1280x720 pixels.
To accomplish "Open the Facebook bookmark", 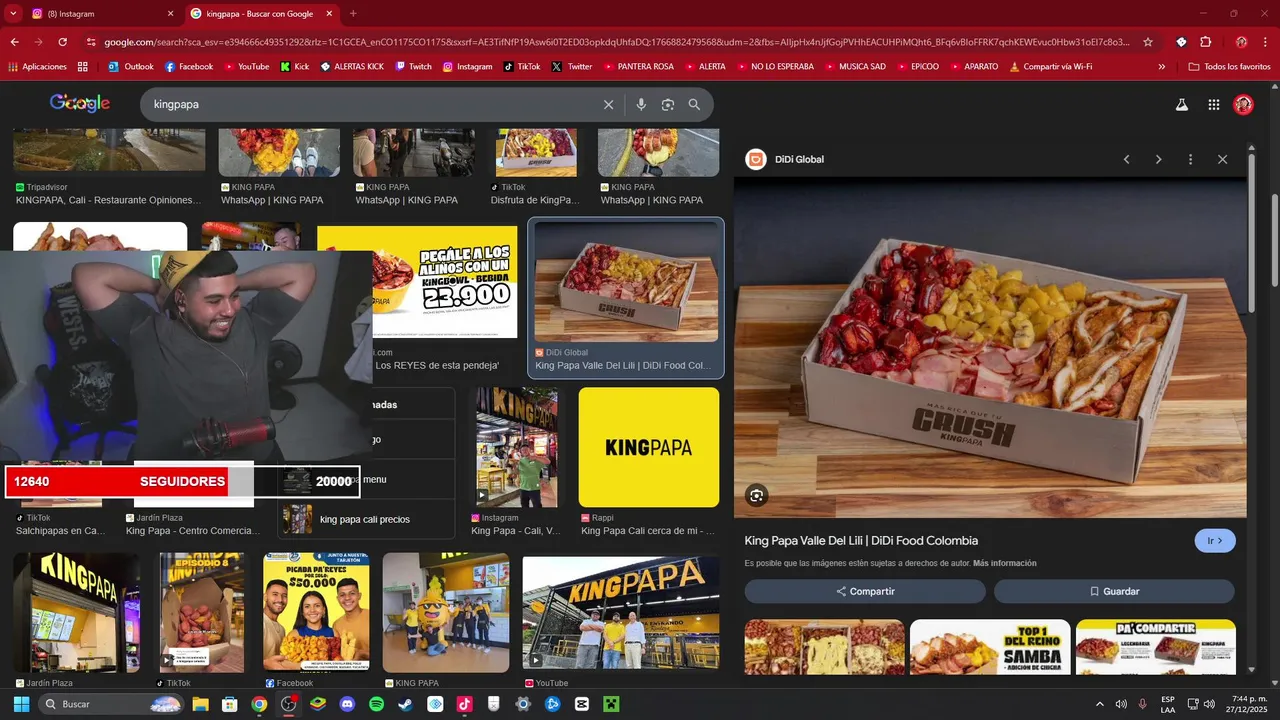I will click(x=189, y=67).
